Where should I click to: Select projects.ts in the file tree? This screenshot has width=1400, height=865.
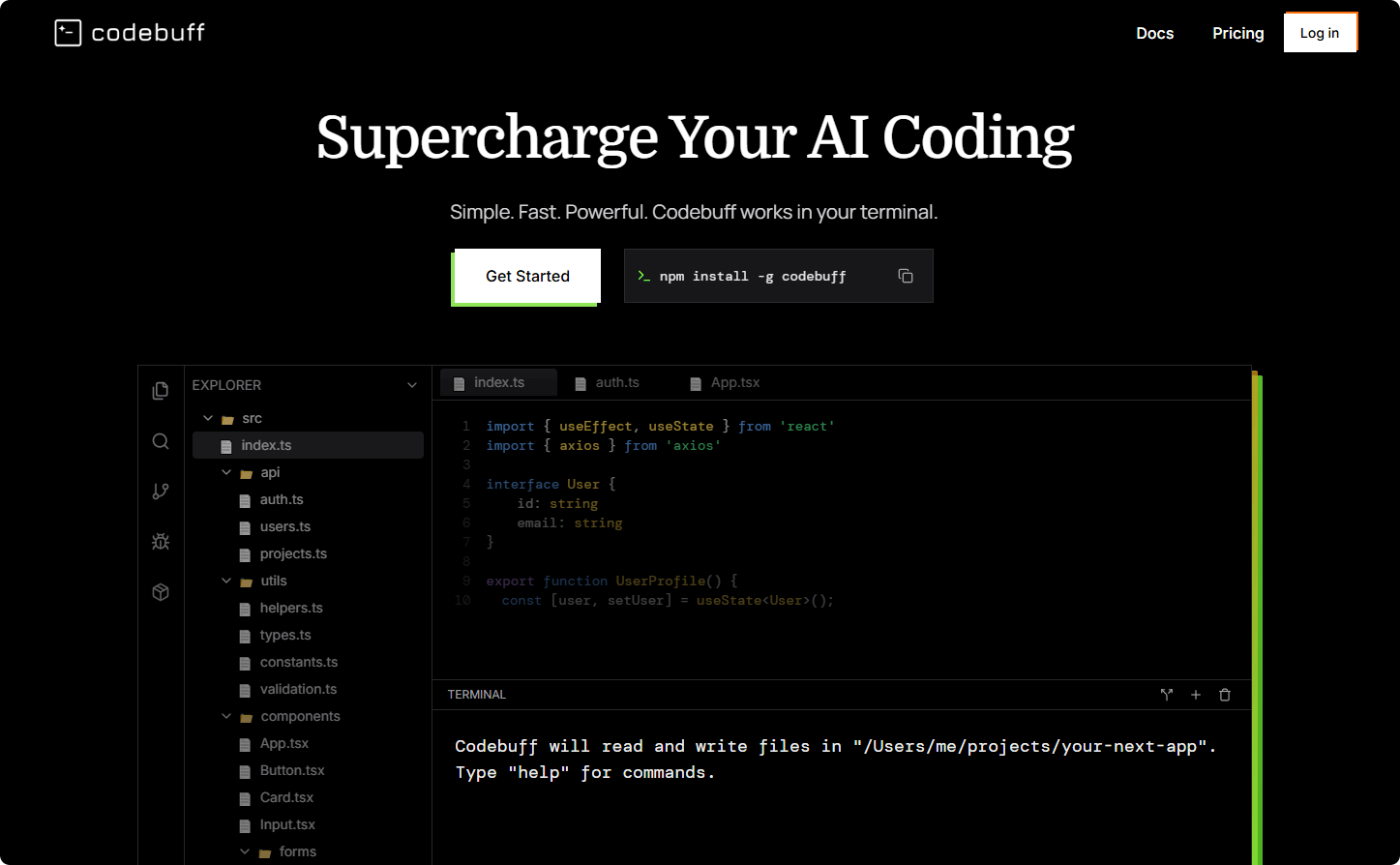[293, 553]
